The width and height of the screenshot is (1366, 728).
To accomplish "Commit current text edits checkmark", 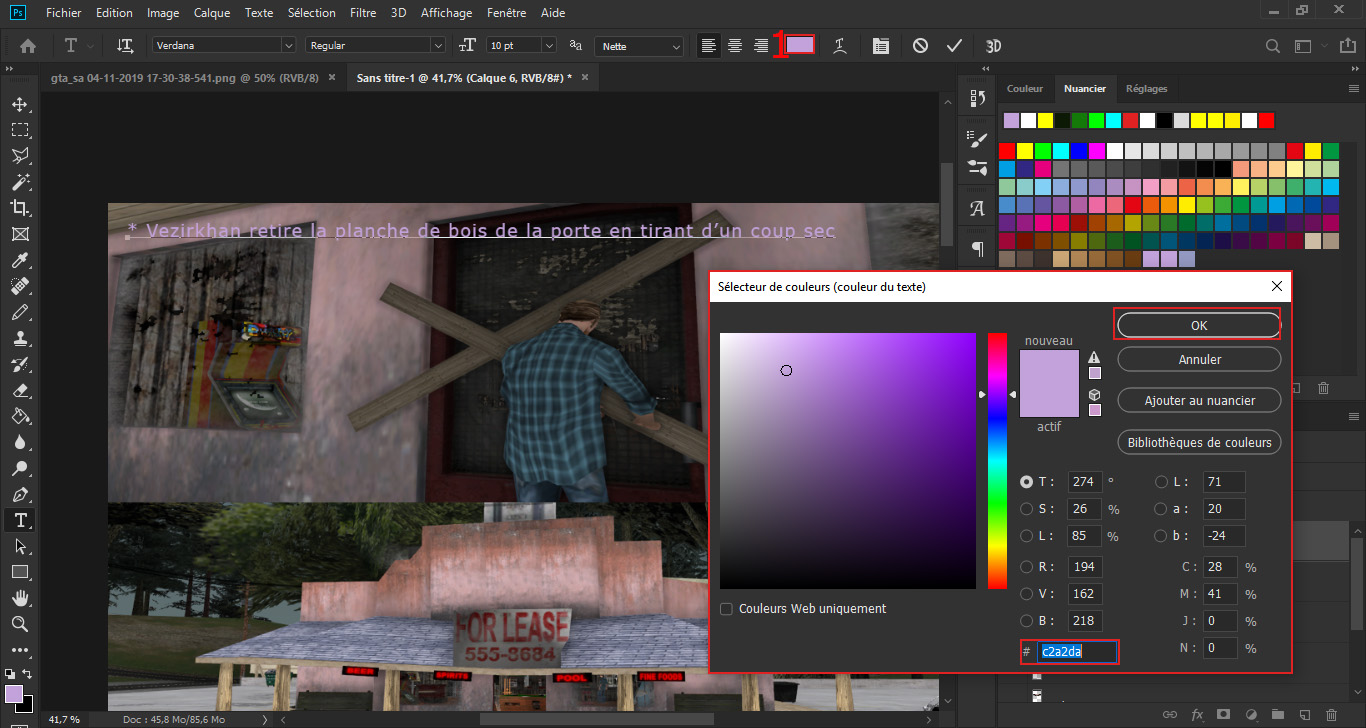I will pos(954,46).
